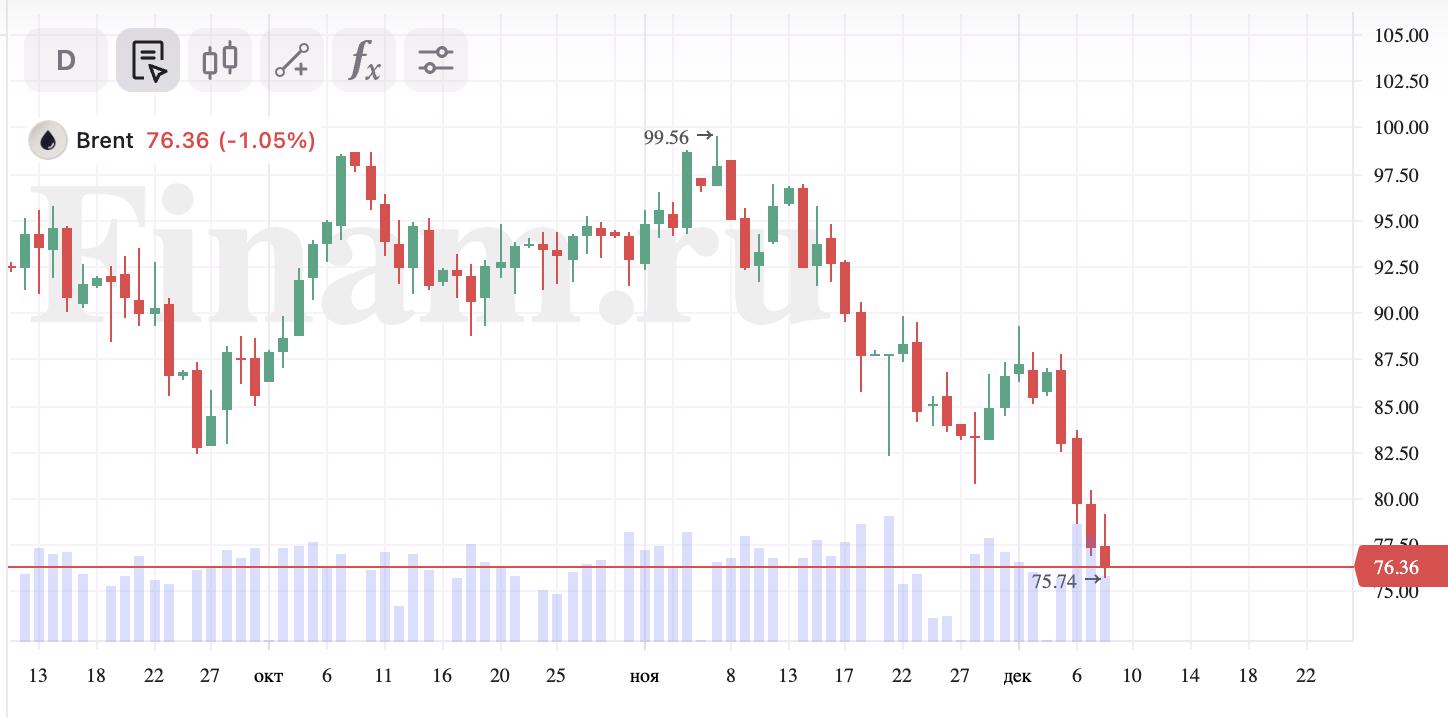Select the candlestick chart type icon
Viewport: 1448px width, 718px height.
219,60
